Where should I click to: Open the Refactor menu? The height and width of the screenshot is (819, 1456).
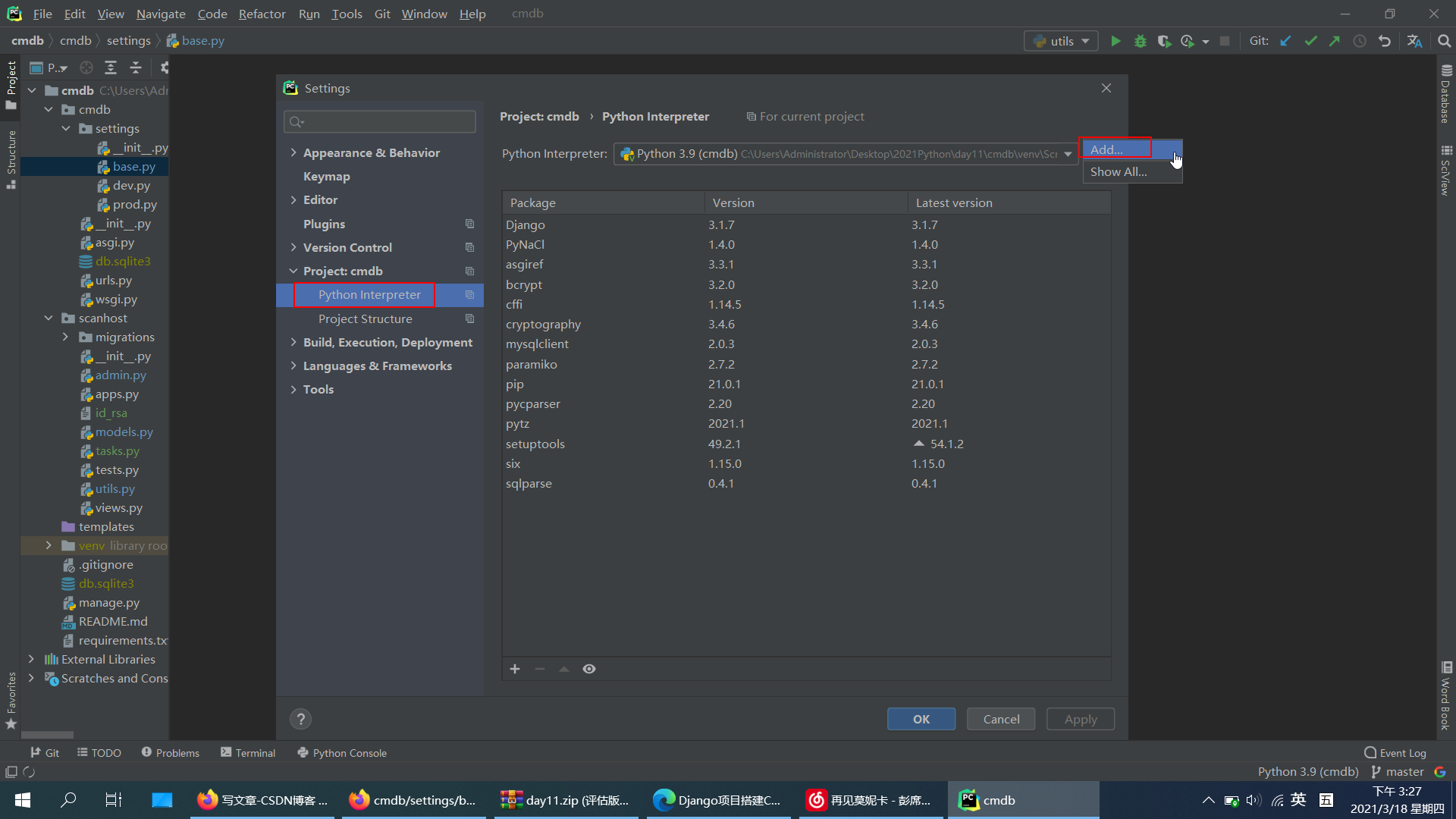tap(262, 14)
